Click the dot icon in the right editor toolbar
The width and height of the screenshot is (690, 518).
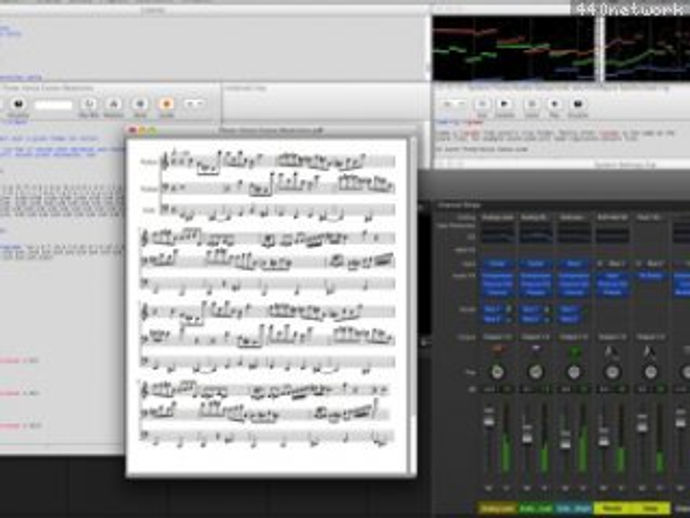[x=554, y=104]
